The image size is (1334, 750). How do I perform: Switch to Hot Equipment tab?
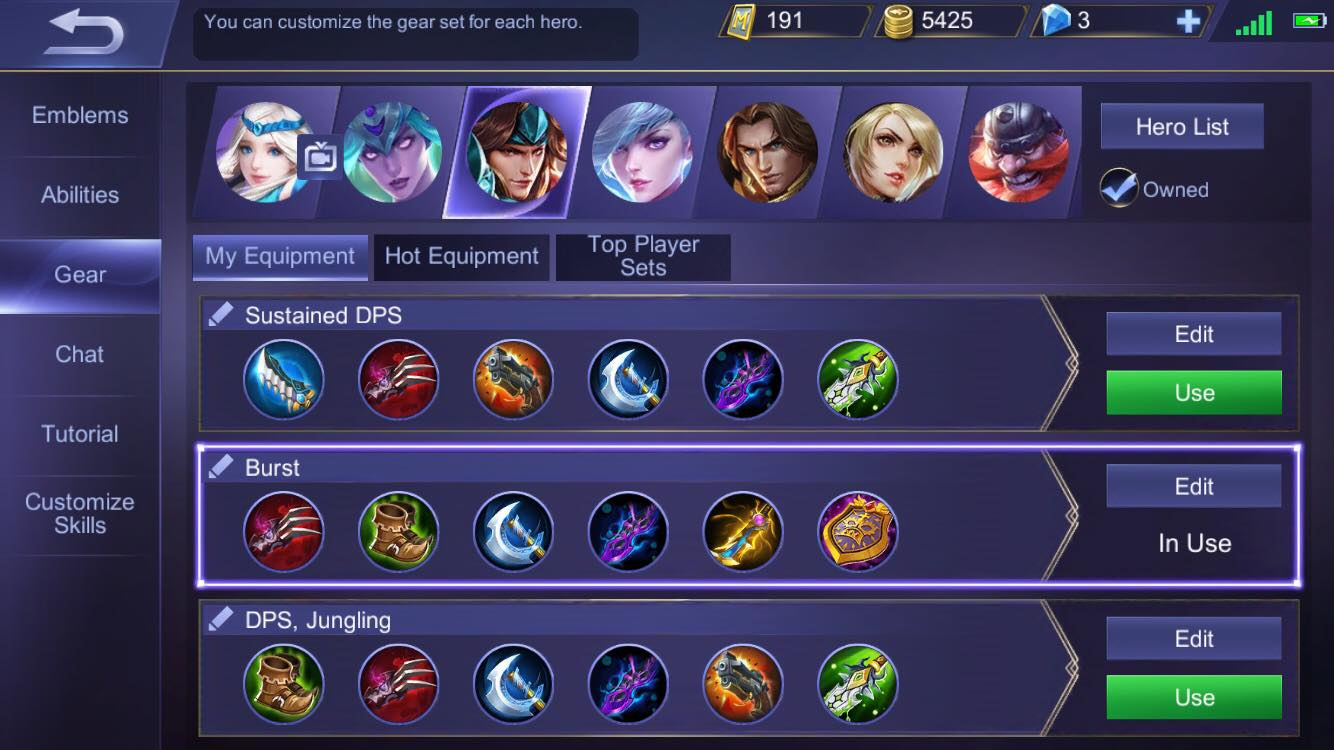tap(462, 257)
